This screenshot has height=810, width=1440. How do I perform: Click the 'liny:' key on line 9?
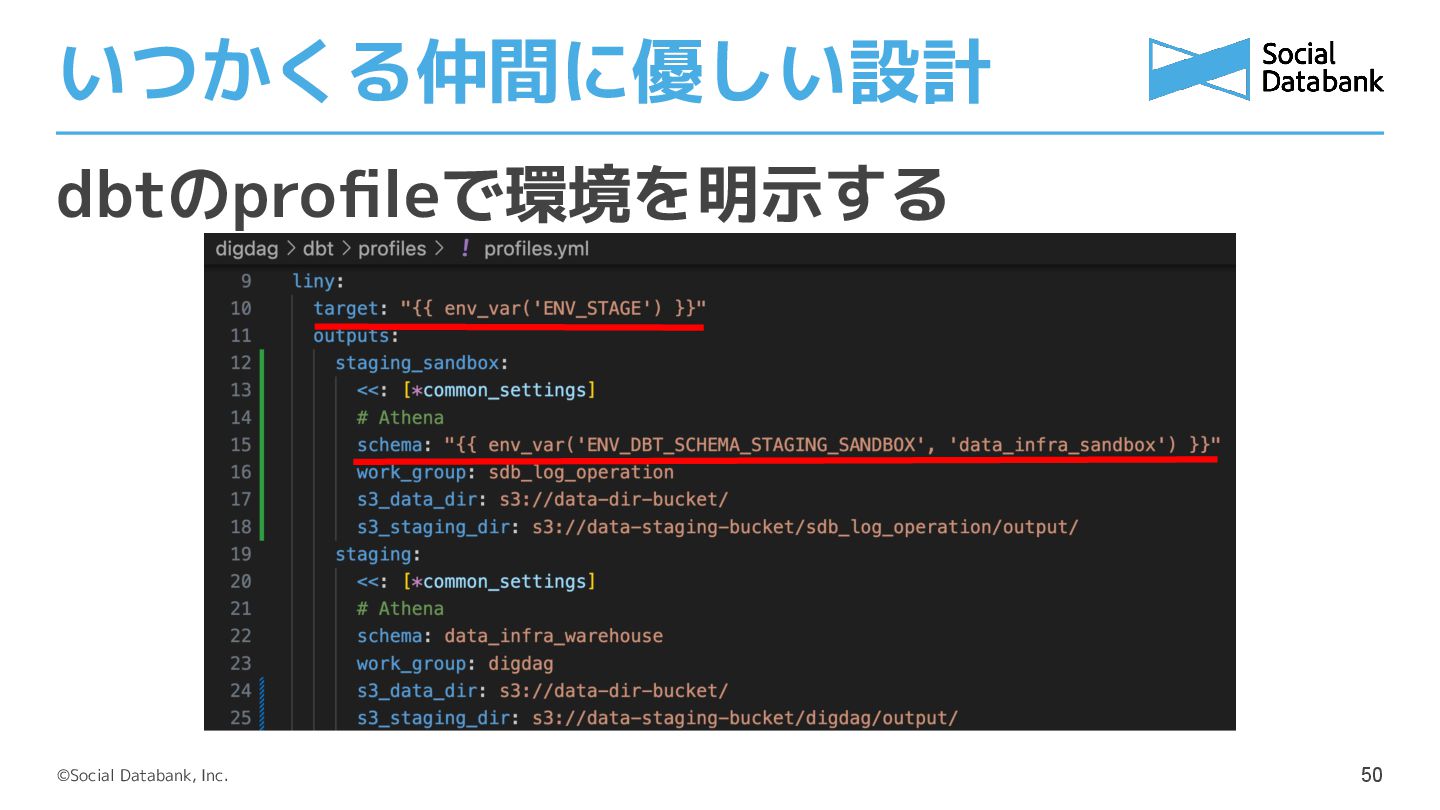click(x=318, y=281)
